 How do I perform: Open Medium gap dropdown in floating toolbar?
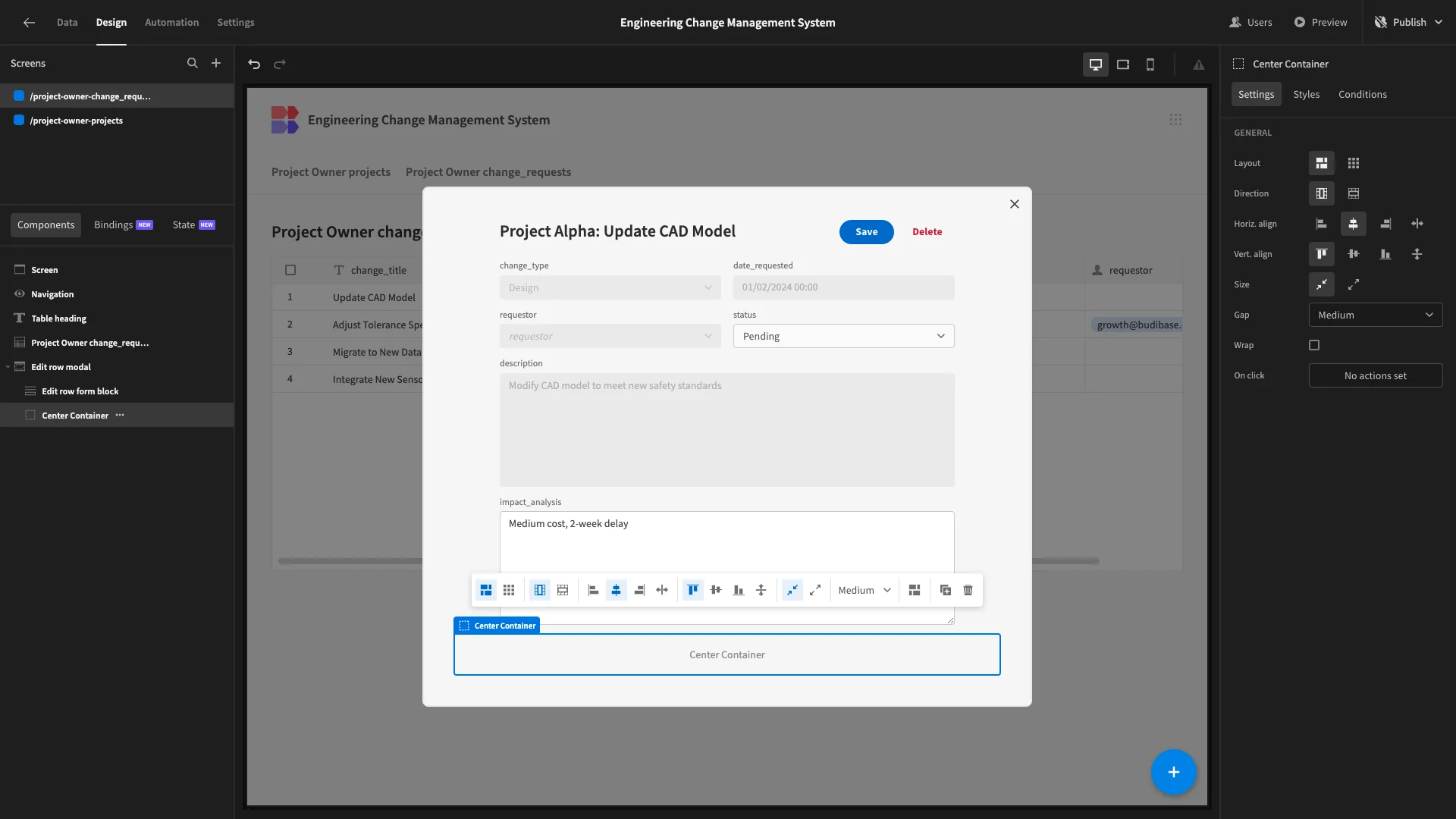point(864,590)
